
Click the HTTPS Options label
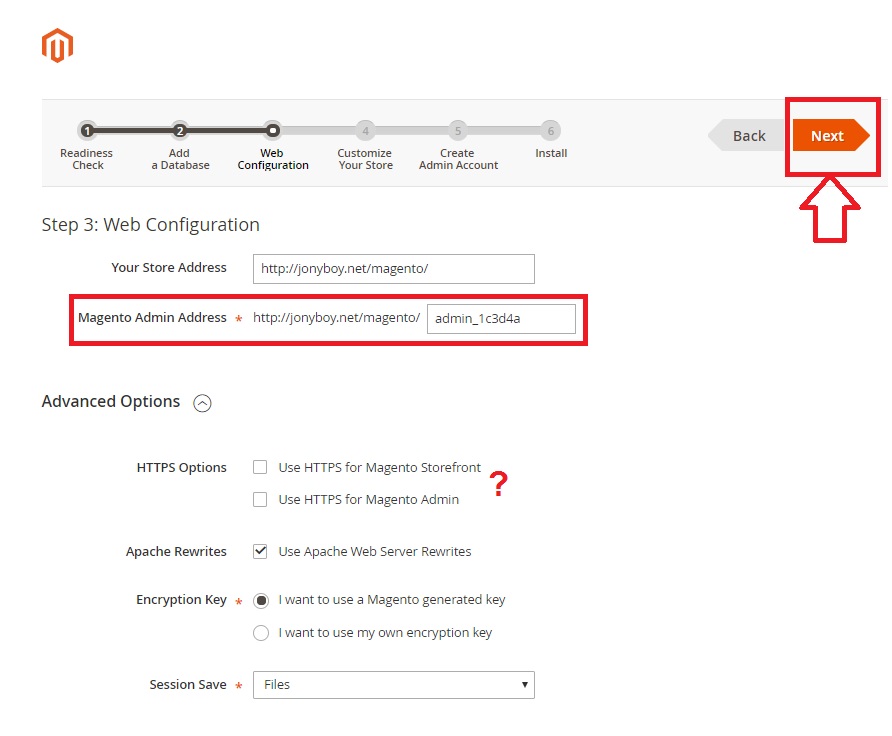coord(181,468)
